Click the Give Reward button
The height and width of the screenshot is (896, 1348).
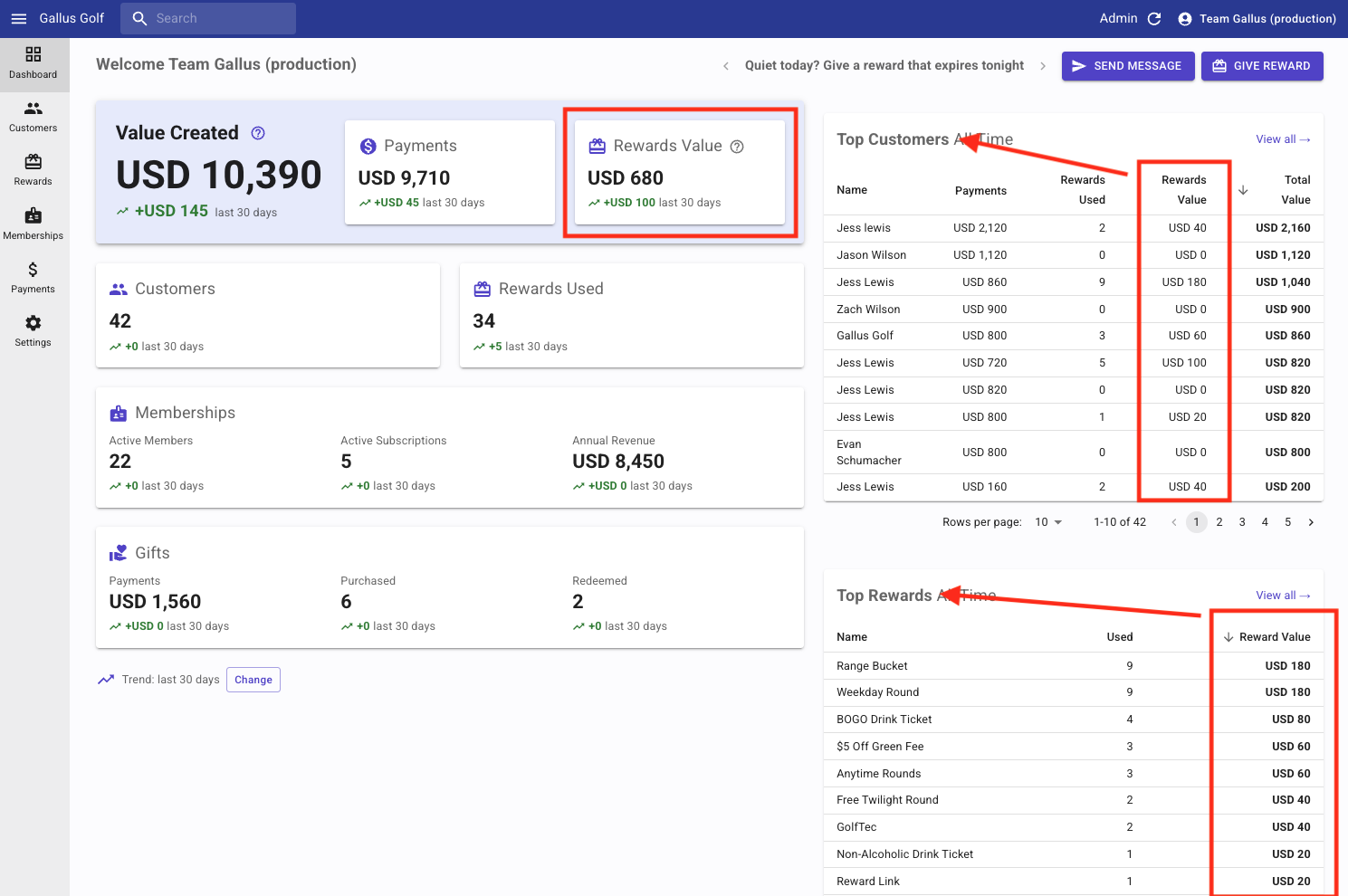point(1261,66)
